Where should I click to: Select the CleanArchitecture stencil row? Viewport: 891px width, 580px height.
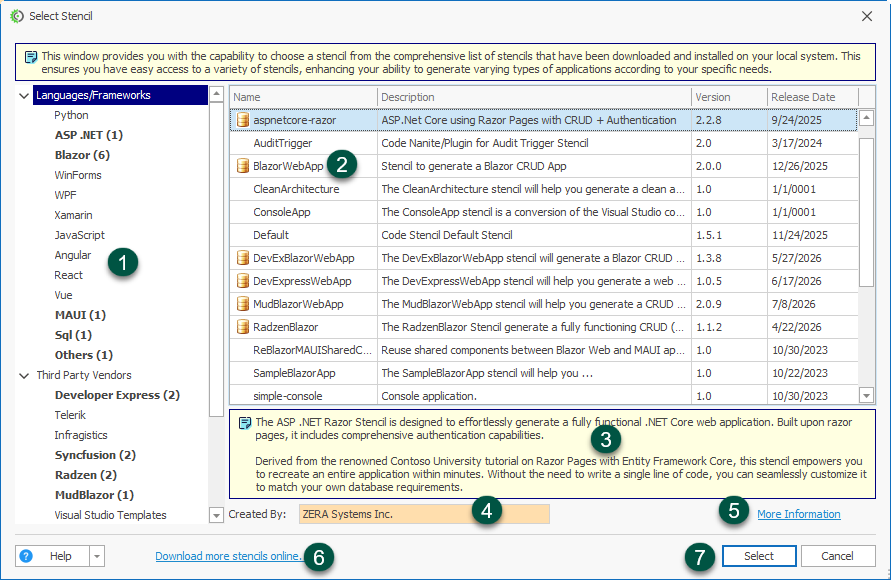(544, 189)
